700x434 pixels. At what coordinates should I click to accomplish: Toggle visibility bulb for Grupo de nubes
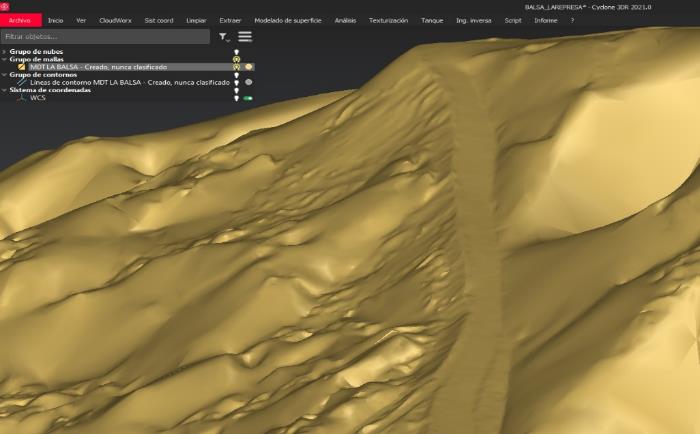point(237,51)
